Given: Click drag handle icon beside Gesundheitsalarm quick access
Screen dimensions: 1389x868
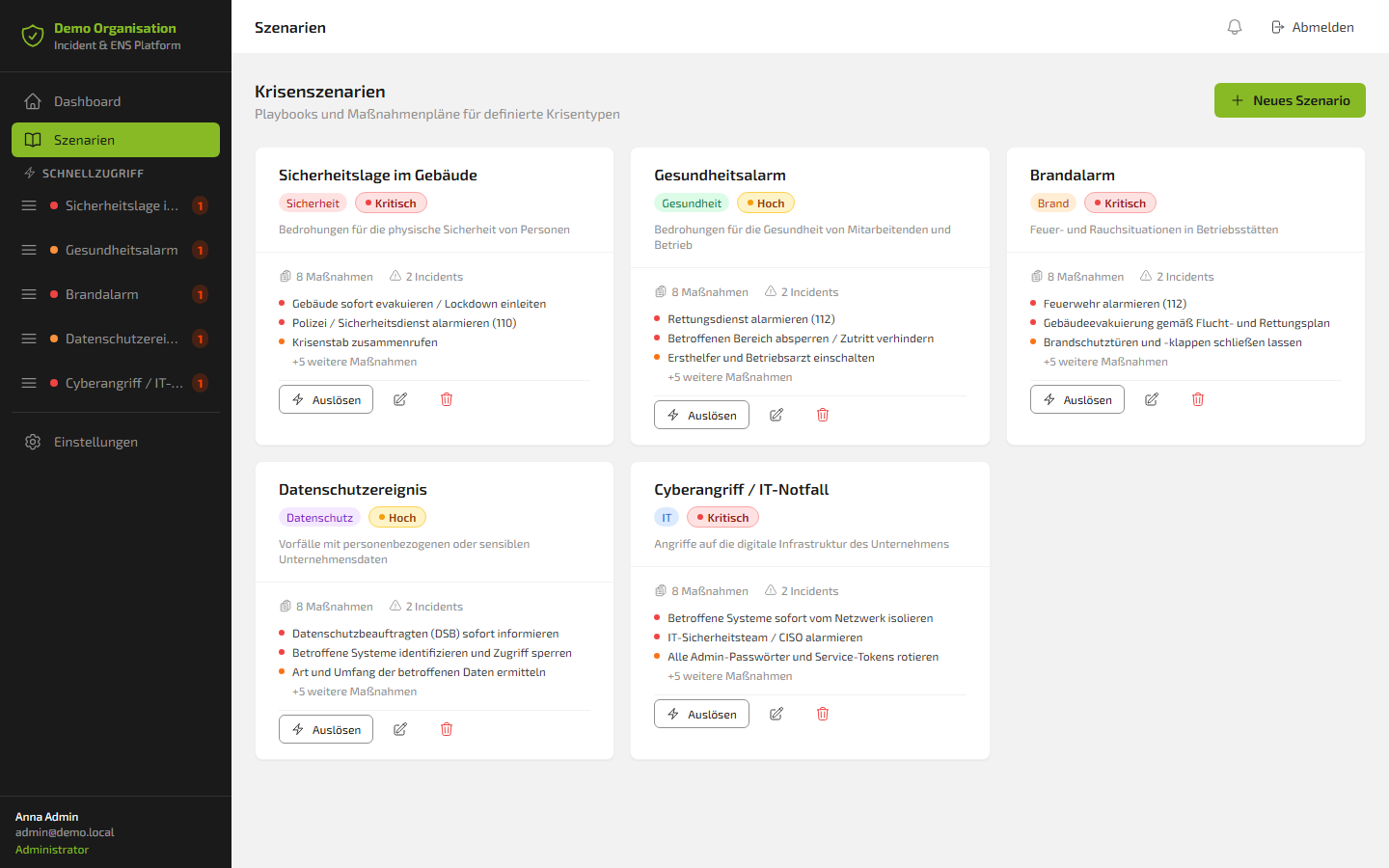Looking at the screenshot, I should [29, 250].
